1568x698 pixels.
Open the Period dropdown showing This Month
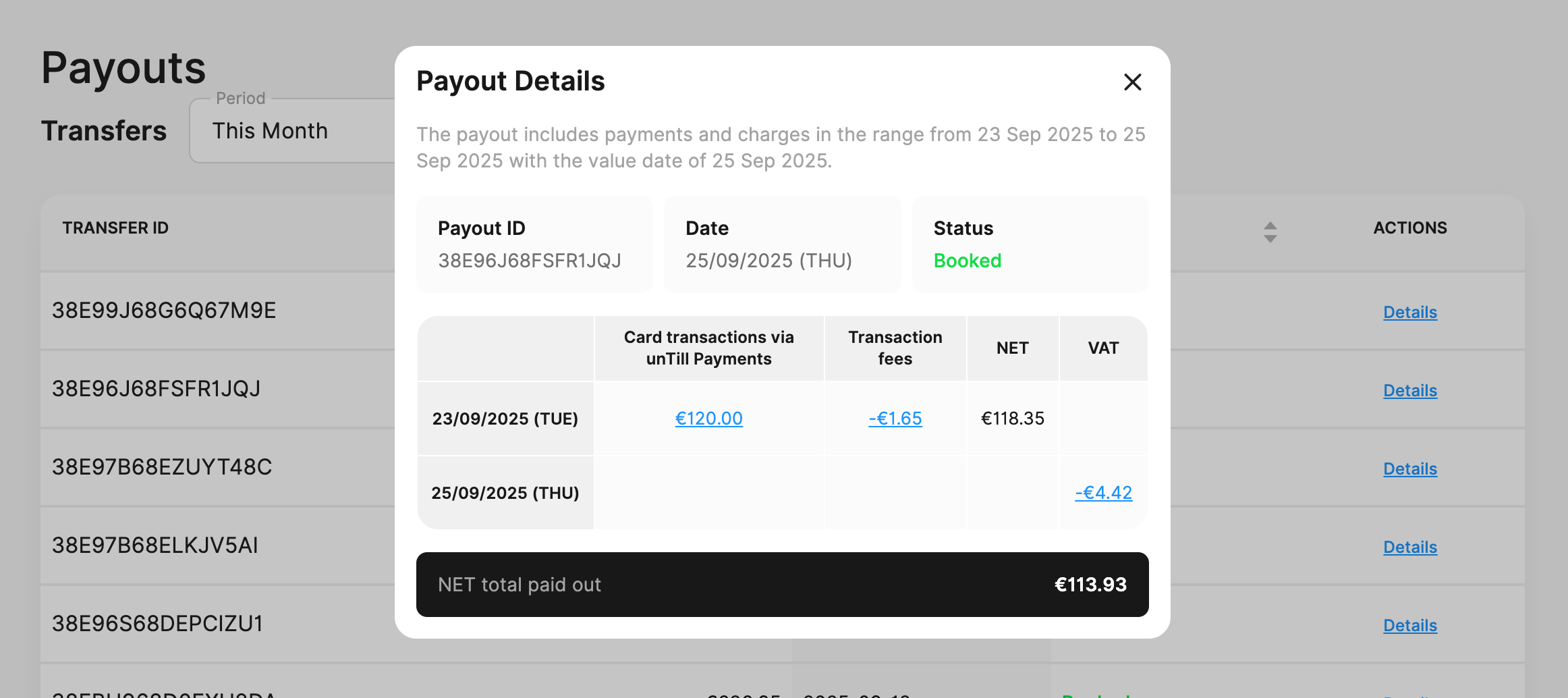(291, 131)
